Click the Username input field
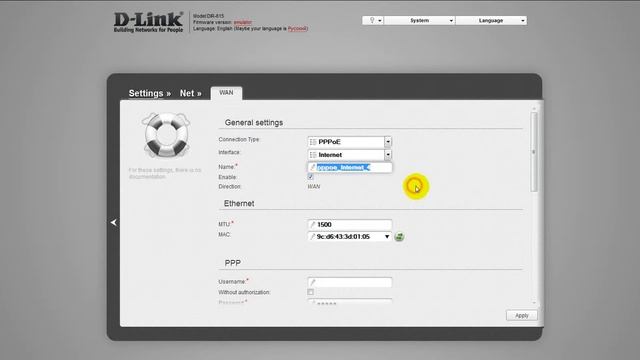Screen dimensions: 640x360 coord(350,282)
